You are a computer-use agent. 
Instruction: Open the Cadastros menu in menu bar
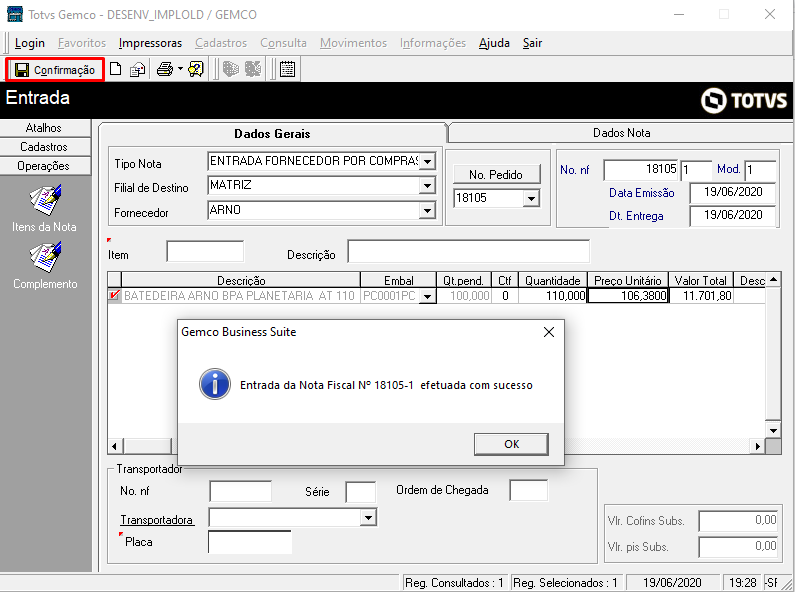coord(221,43)
